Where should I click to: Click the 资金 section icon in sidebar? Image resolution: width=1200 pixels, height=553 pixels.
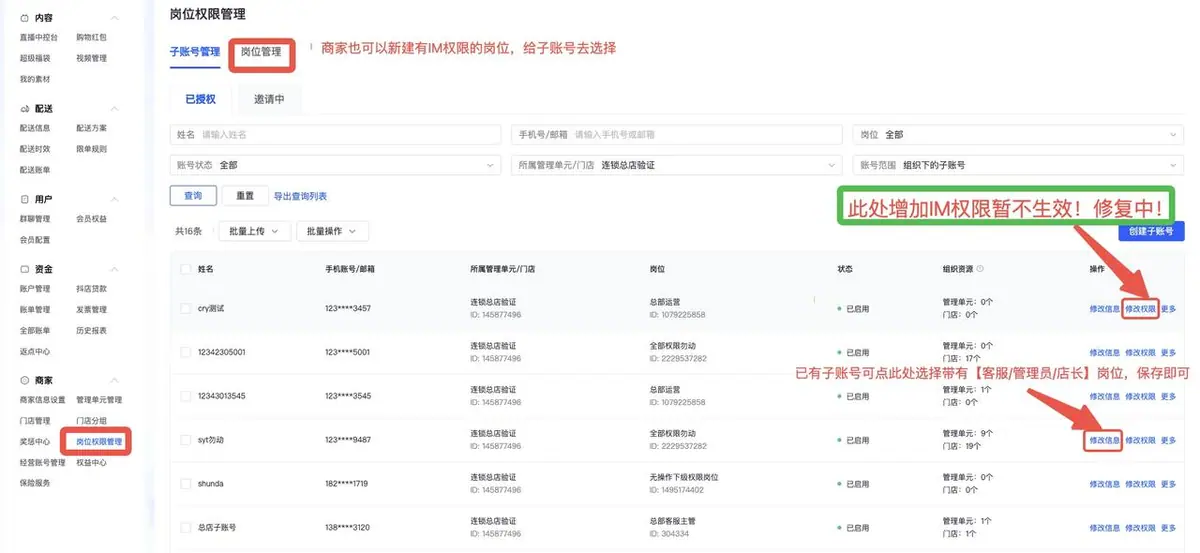point(24,269)
